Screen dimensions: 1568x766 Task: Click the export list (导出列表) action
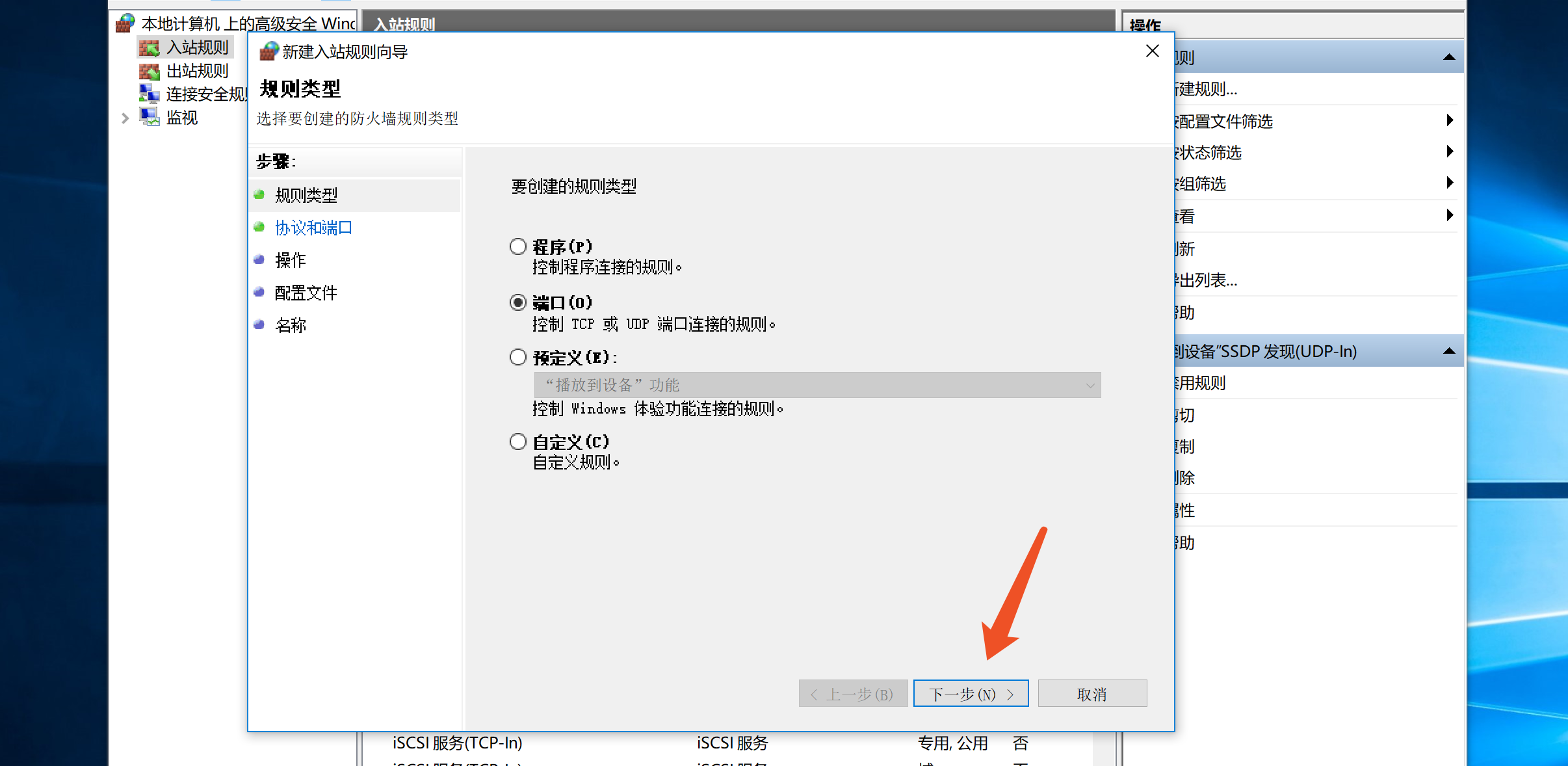1208,281
